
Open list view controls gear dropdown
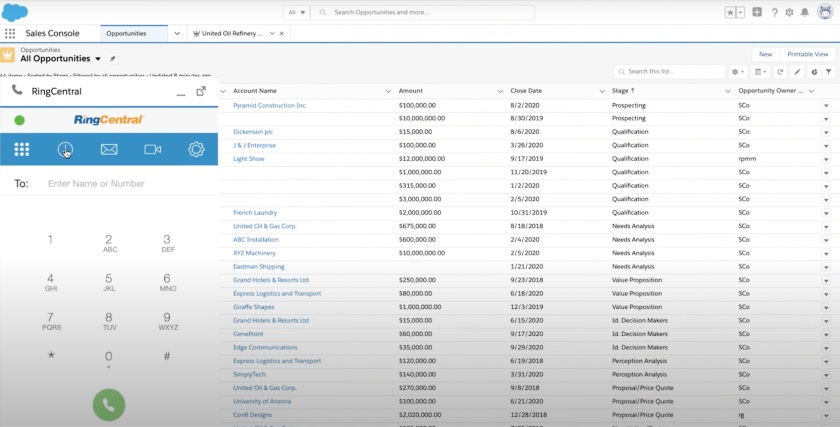click(x=738, y=72)
